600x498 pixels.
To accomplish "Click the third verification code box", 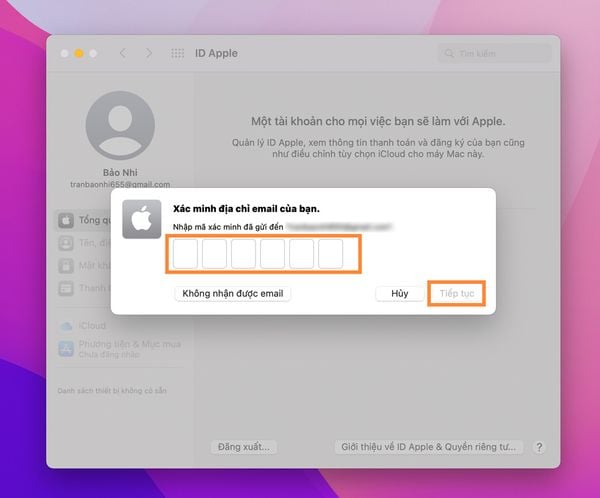I will click(243, 254).
